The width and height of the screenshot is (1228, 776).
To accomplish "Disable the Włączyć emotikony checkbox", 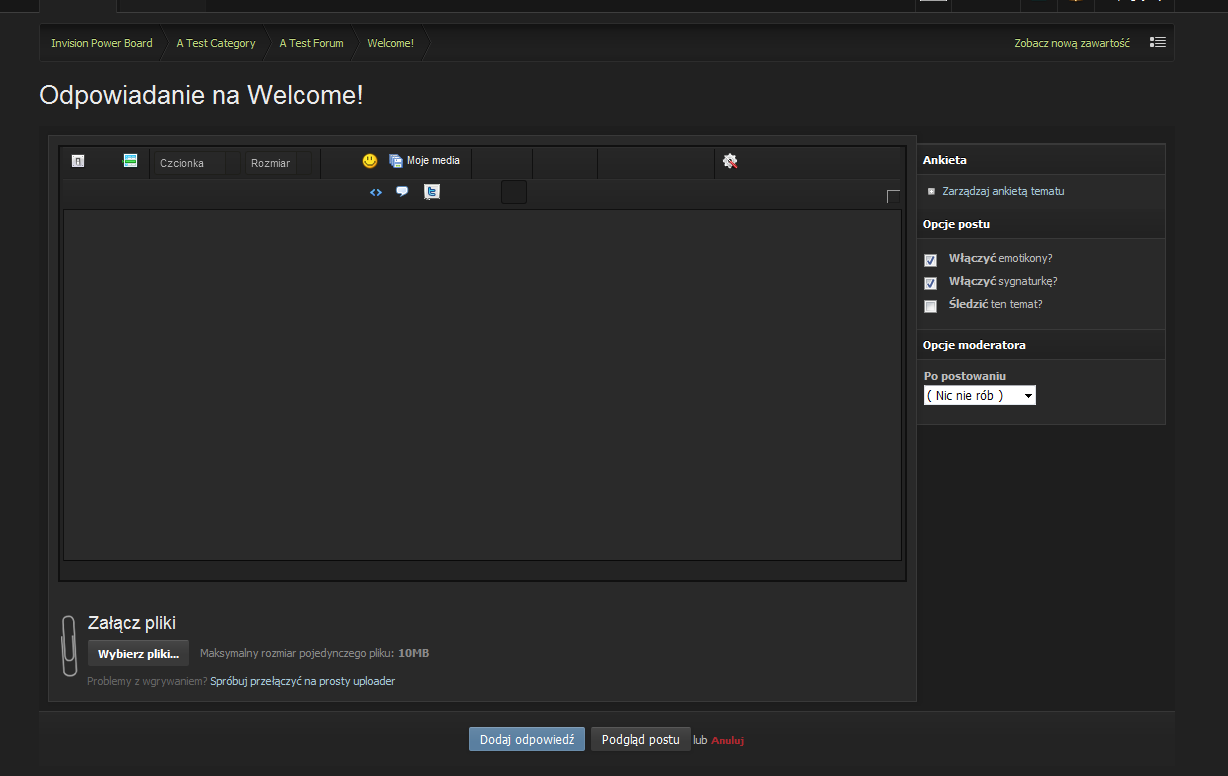I will [x=931, y=260].
